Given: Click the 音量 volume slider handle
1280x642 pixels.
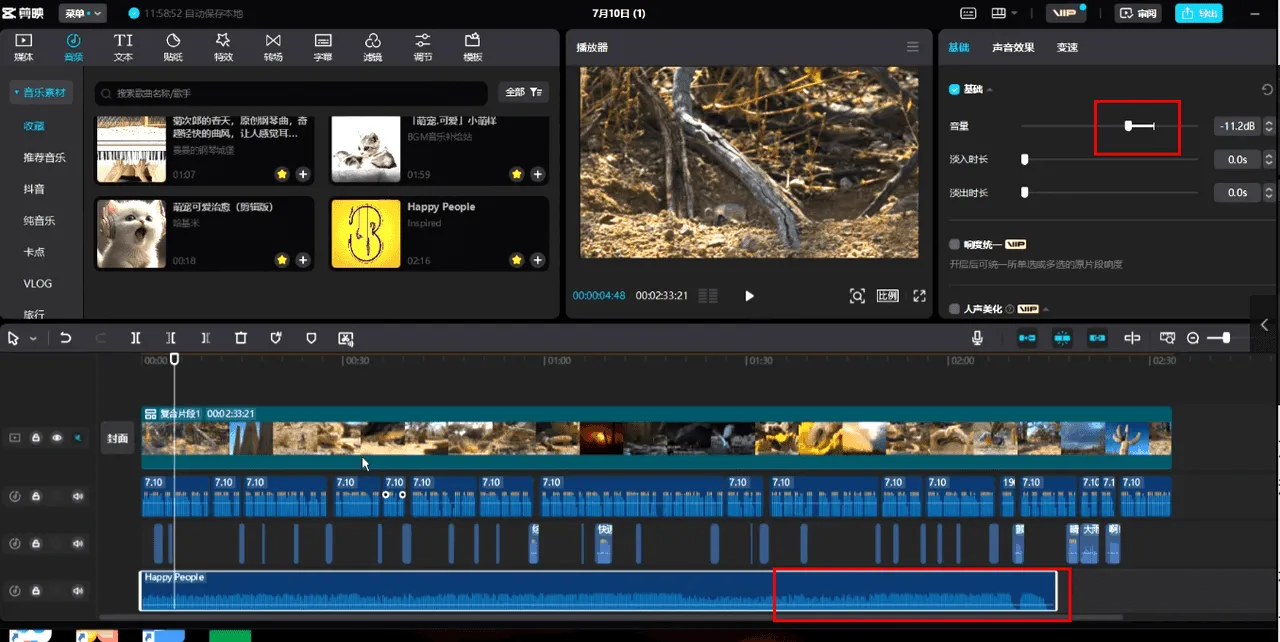Looking at the screenshot, I should (x=1128, y=126).
